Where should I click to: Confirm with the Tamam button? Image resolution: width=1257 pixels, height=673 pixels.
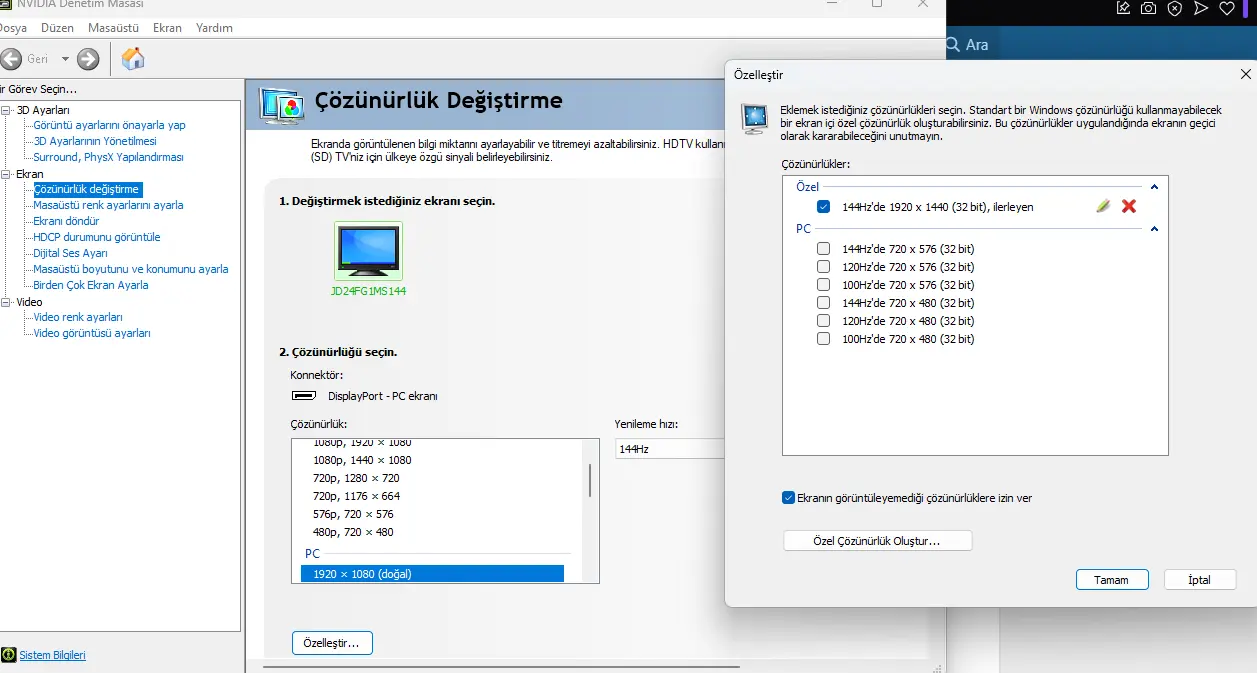pos(1110,580)
